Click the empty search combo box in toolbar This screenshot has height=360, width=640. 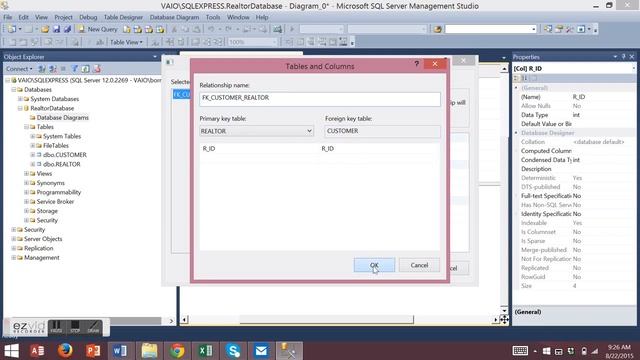[490, 29]
